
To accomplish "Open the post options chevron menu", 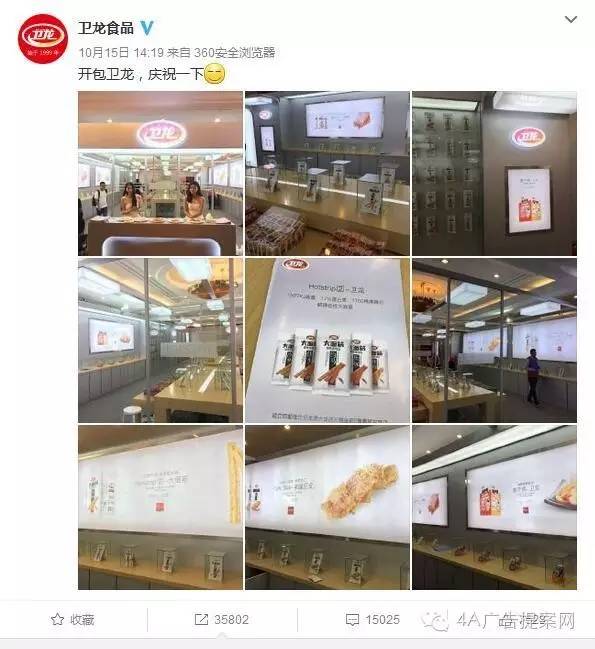I will tap(571, 19).
